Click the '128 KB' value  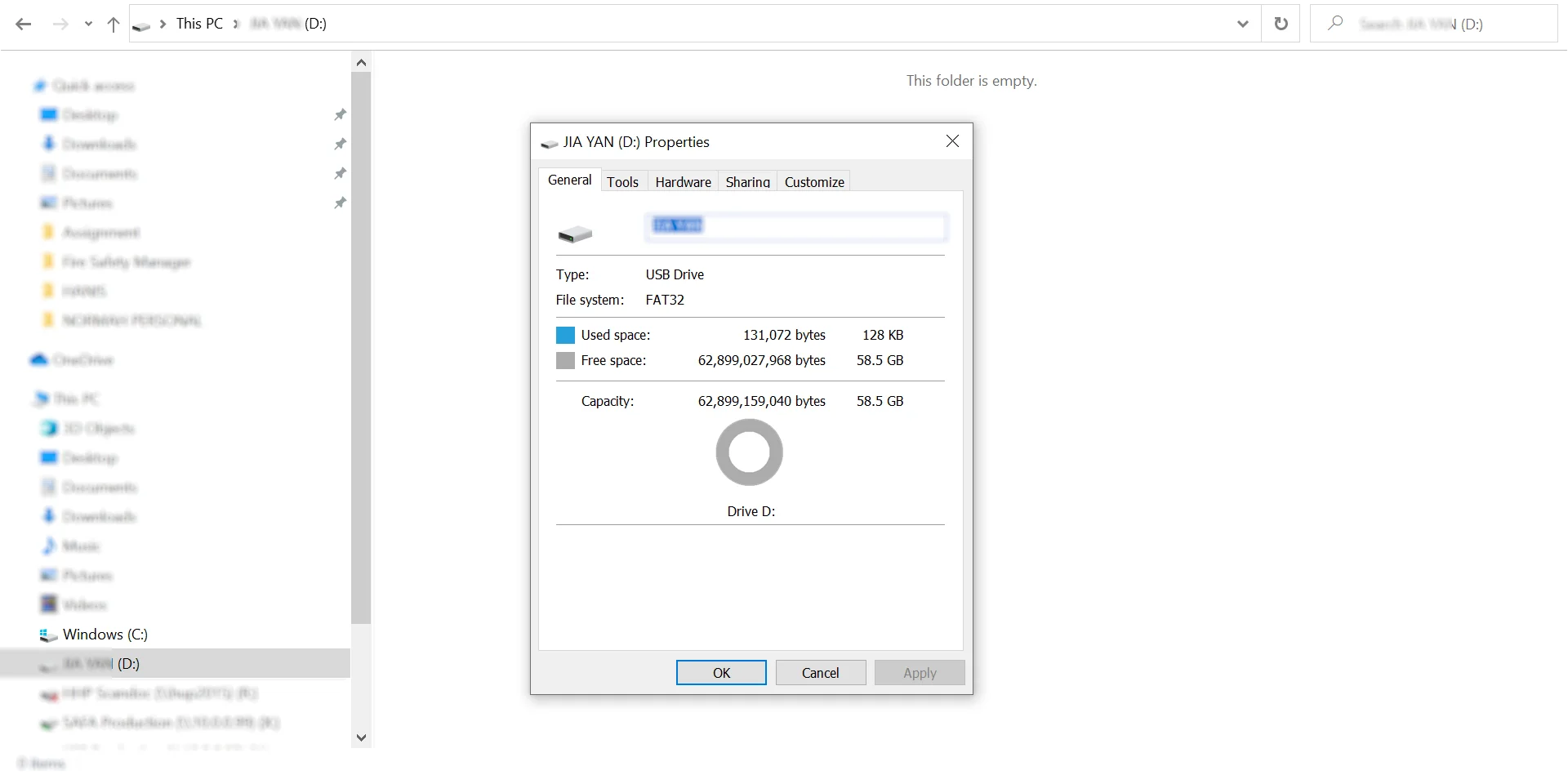(x=883, y=335)
